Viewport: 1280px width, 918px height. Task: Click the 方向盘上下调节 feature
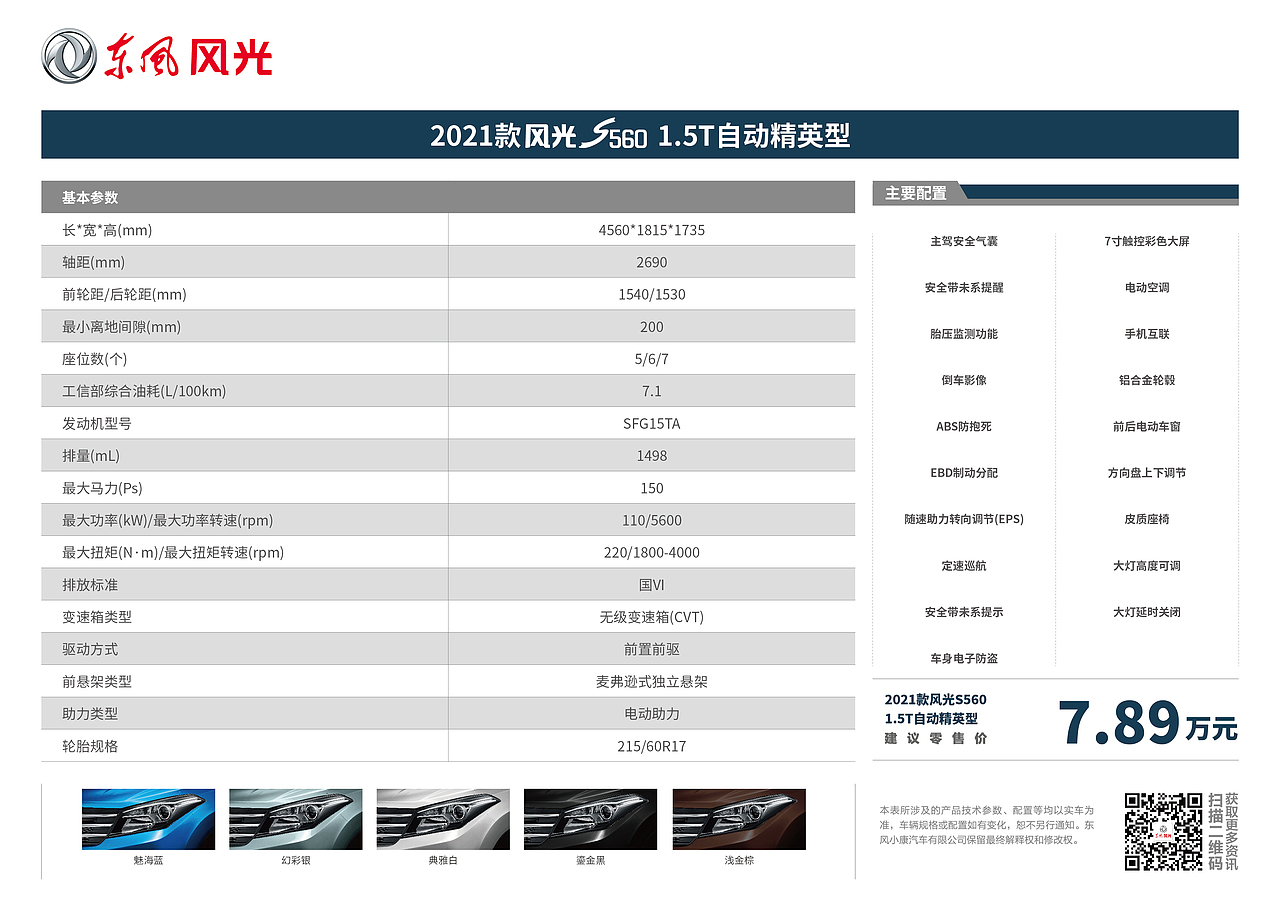point(1147,473)
